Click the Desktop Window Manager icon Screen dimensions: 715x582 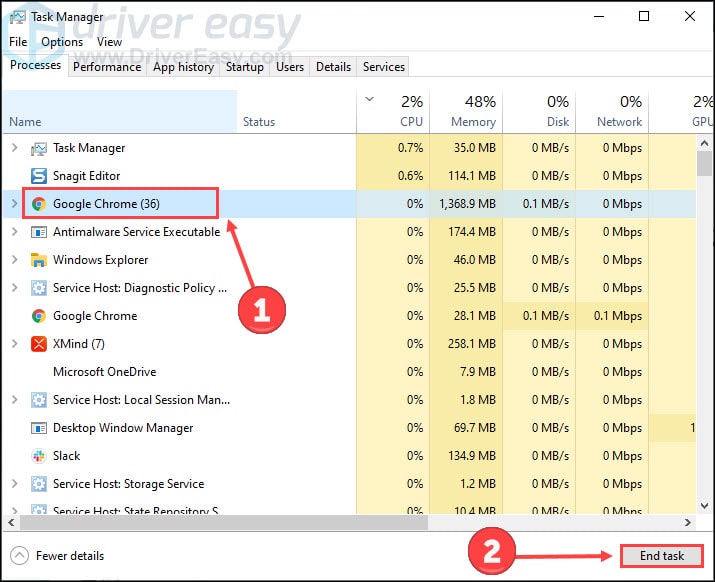(x=39, y=428)
